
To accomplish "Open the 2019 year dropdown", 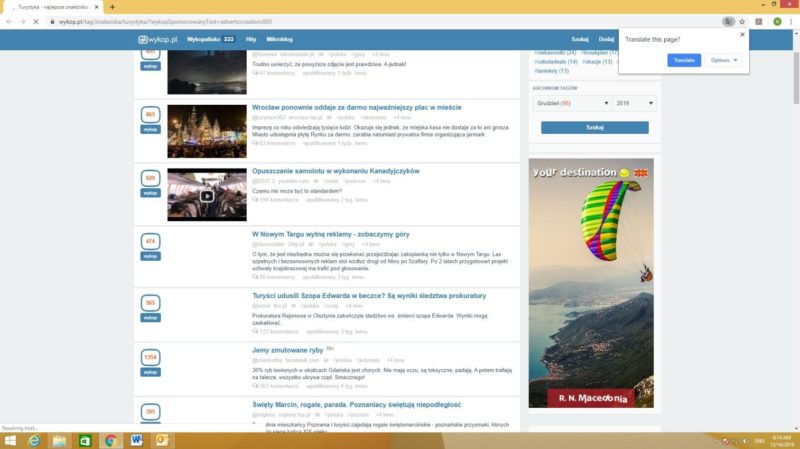I will [x=634, y=103].
